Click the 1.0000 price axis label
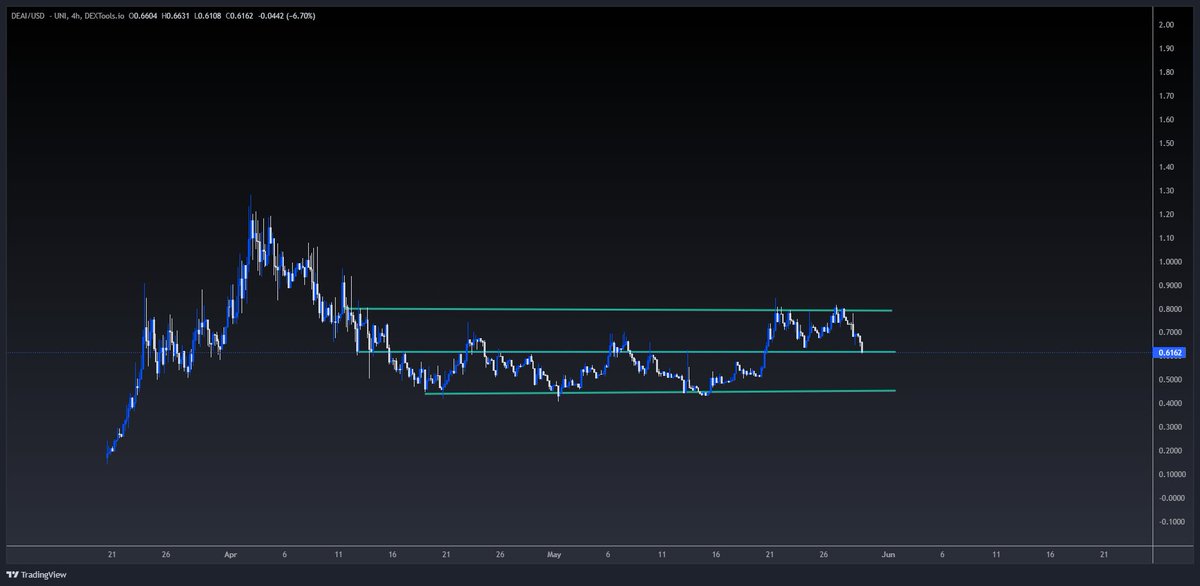 (x=1169, y=262)
